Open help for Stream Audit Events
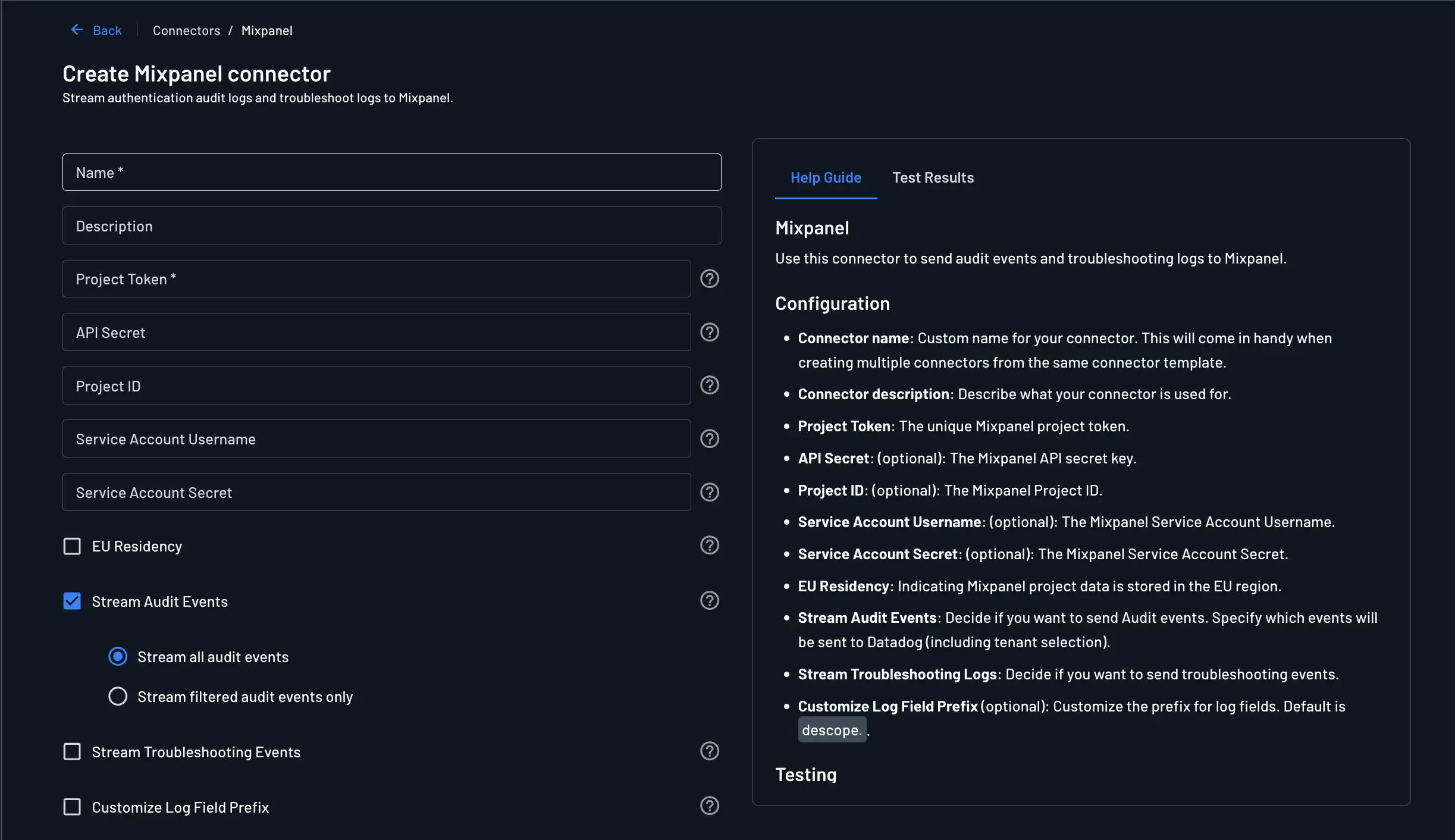Image resolution: width=1455 pixels, height=840 pixels. point(709,601)
